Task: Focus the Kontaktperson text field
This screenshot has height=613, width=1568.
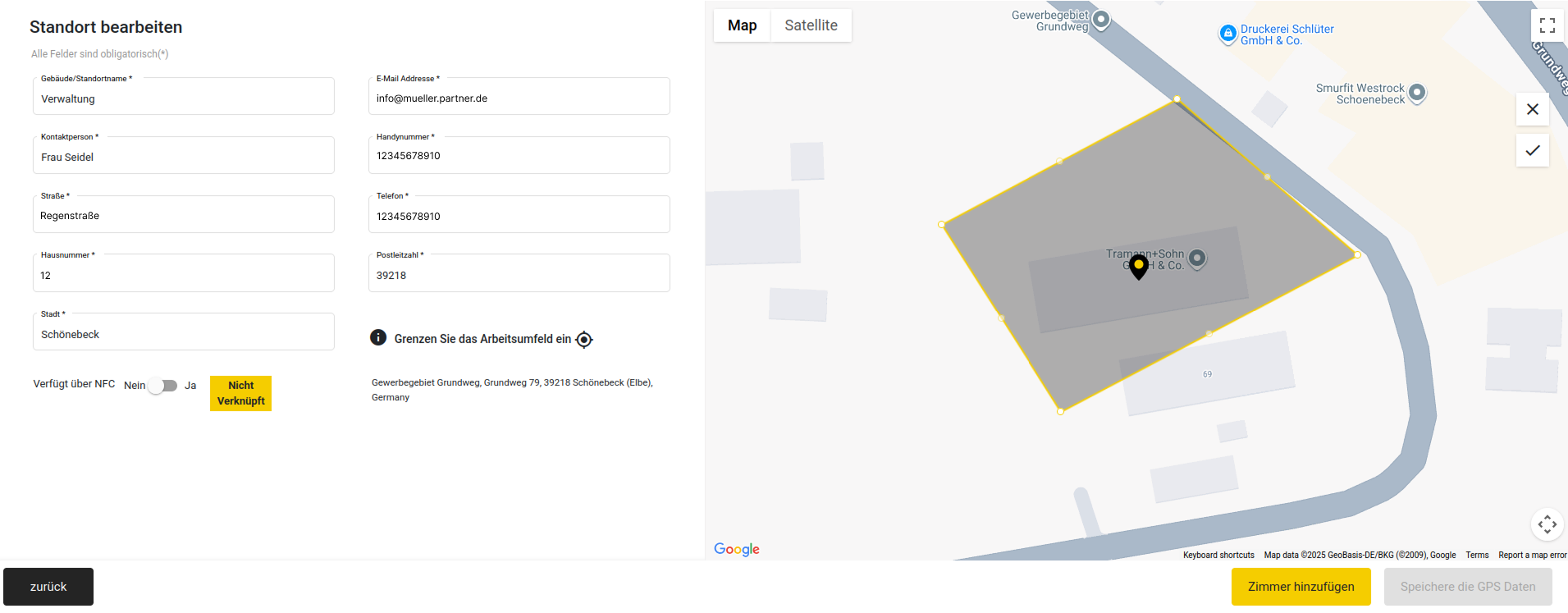Action: click(x=183, y=157)
